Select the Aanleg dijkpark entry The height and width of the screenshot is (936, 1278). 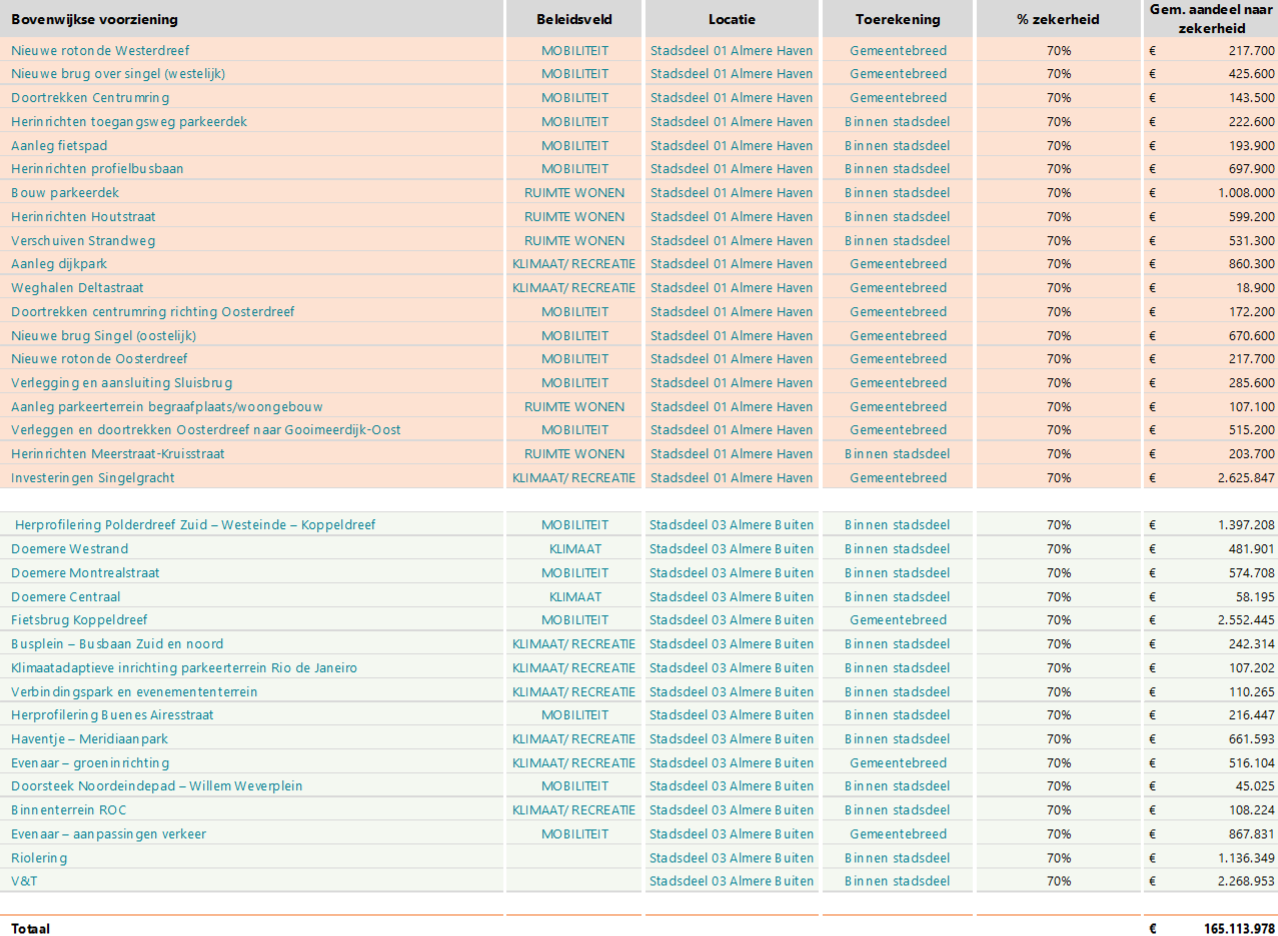(59, 264)
